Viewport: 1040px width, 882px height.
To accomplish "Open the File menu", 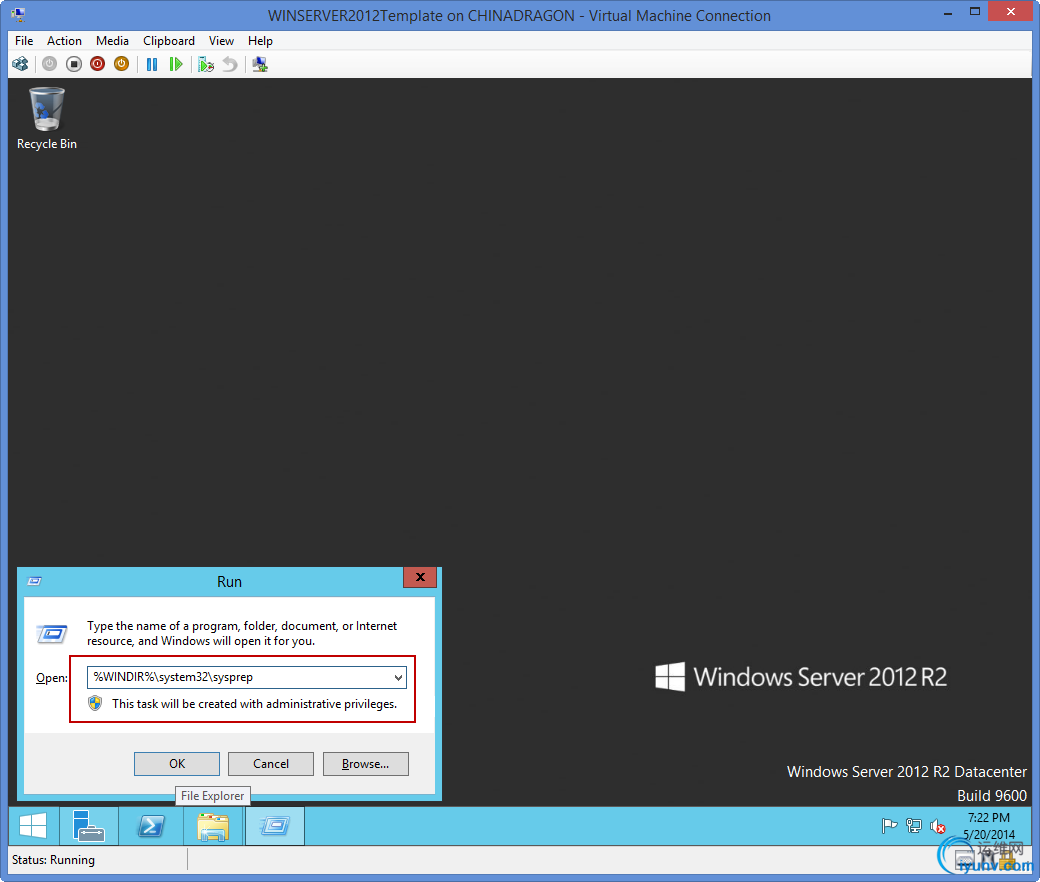I will tap(24, 40).
